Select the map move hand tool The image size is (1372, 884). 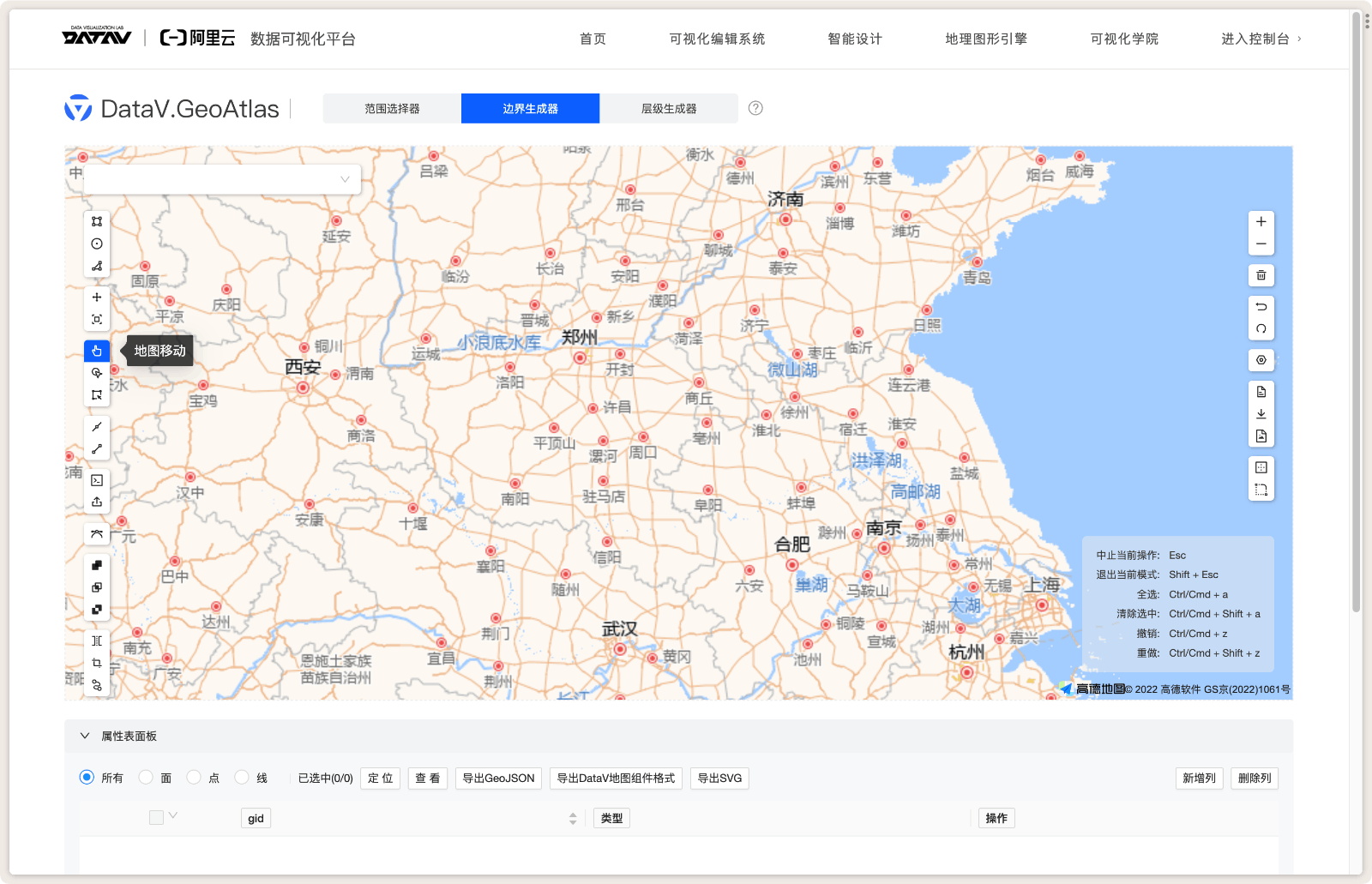[96, 350]
